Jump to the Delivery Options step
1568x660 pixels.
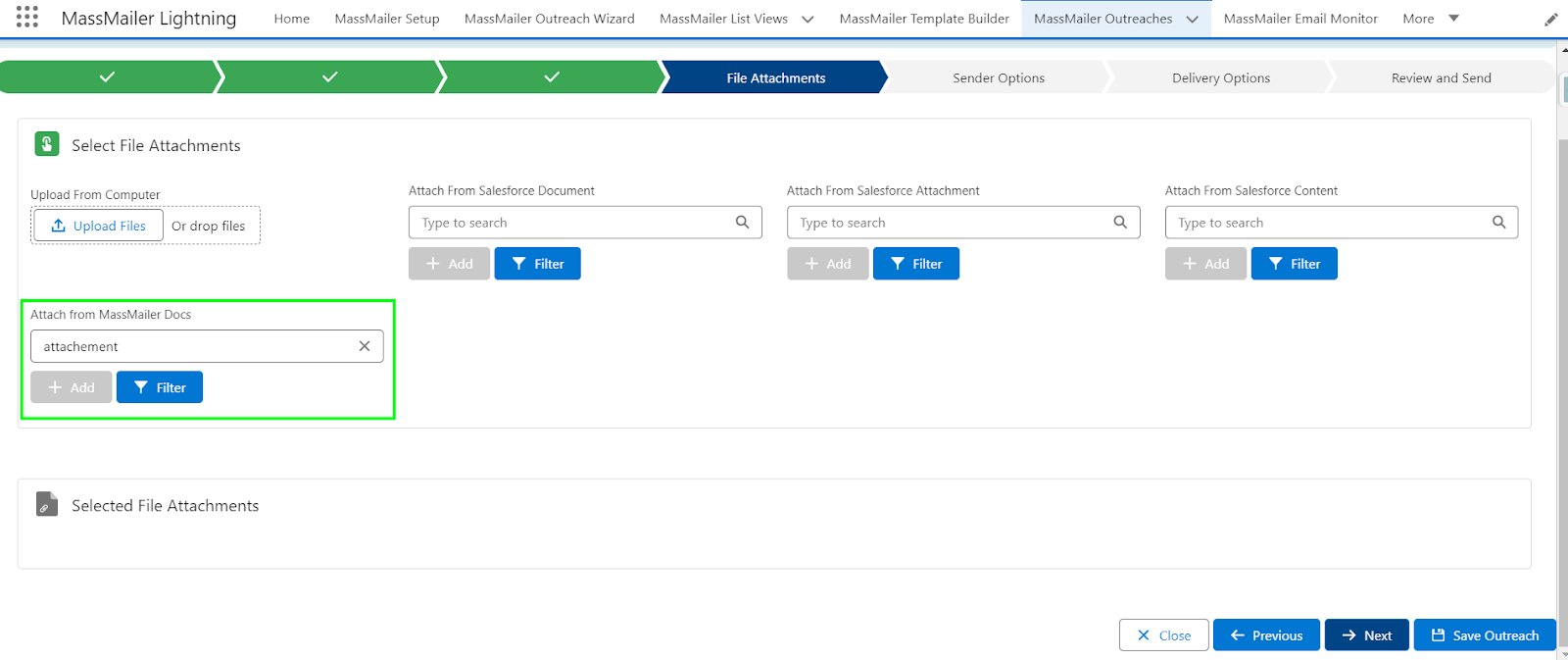pos(1221,77)
